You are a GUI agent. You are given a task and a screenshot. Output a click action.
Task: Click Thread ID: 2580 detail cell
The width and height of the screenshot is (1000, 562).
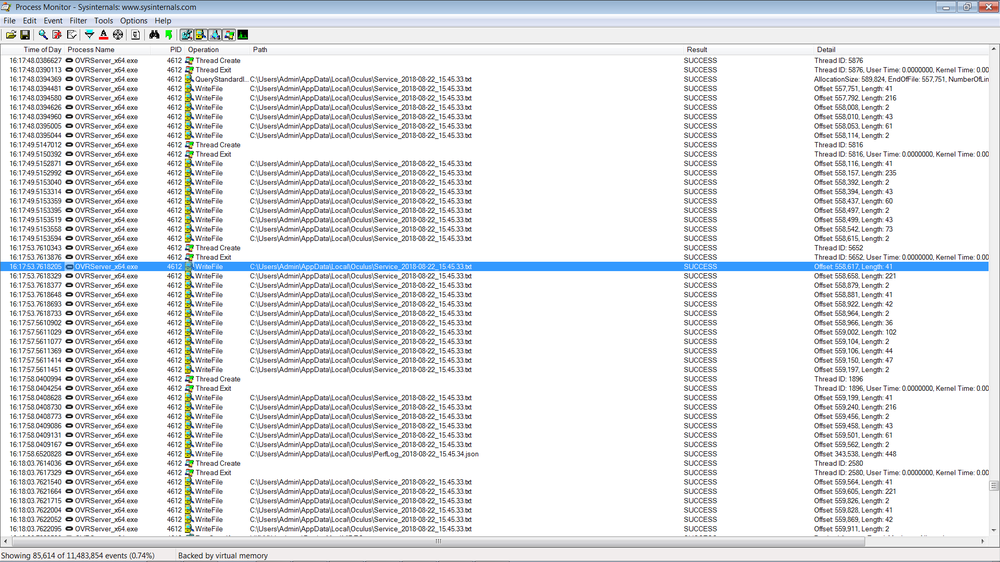pyautogui.click(x=838, y=463)
